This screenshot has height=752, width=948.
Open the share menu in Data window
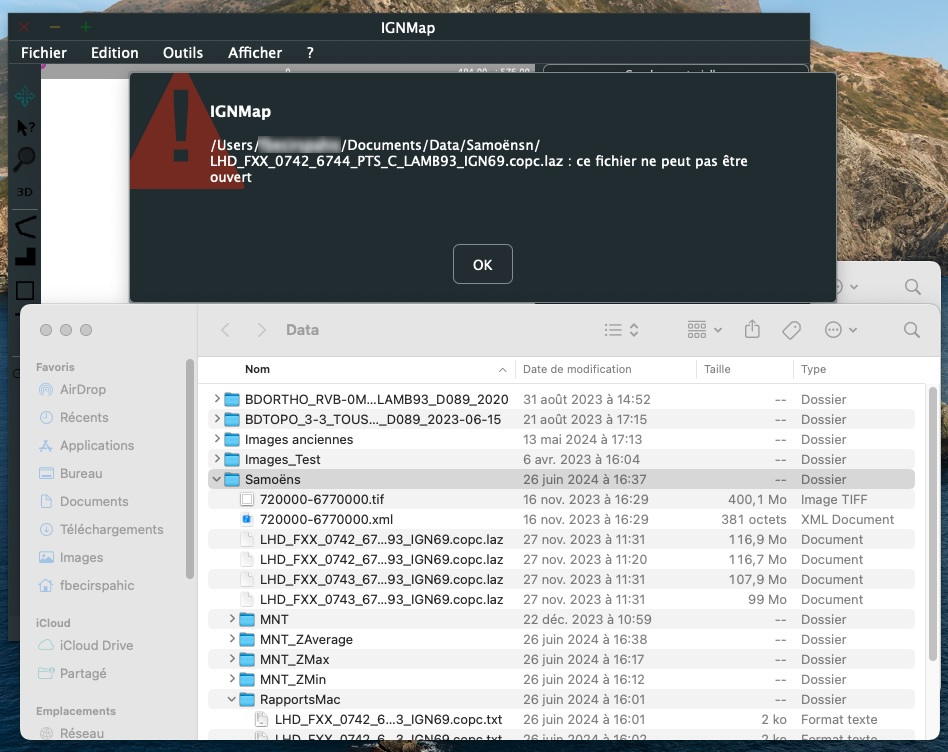(752, 329)
